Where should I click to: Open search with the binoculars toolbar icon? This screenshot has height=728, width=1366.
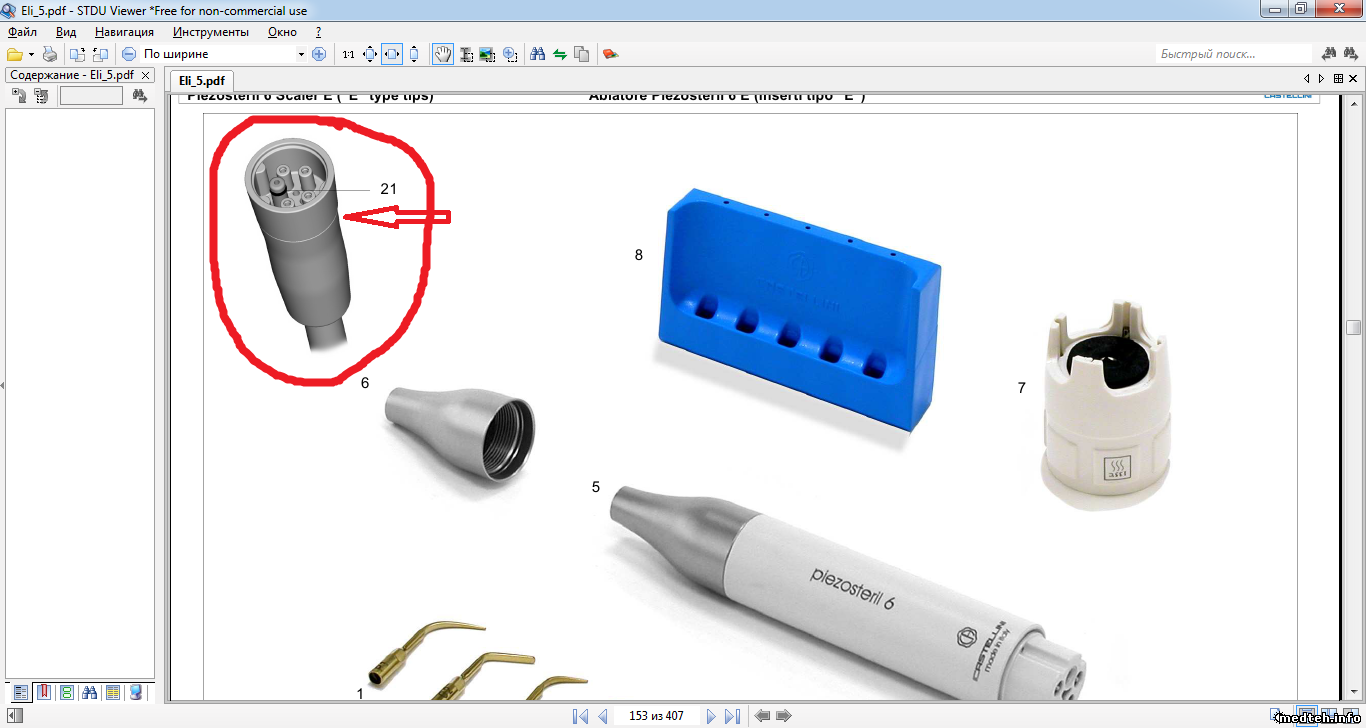pyautogui.click(x=537, y=54)
